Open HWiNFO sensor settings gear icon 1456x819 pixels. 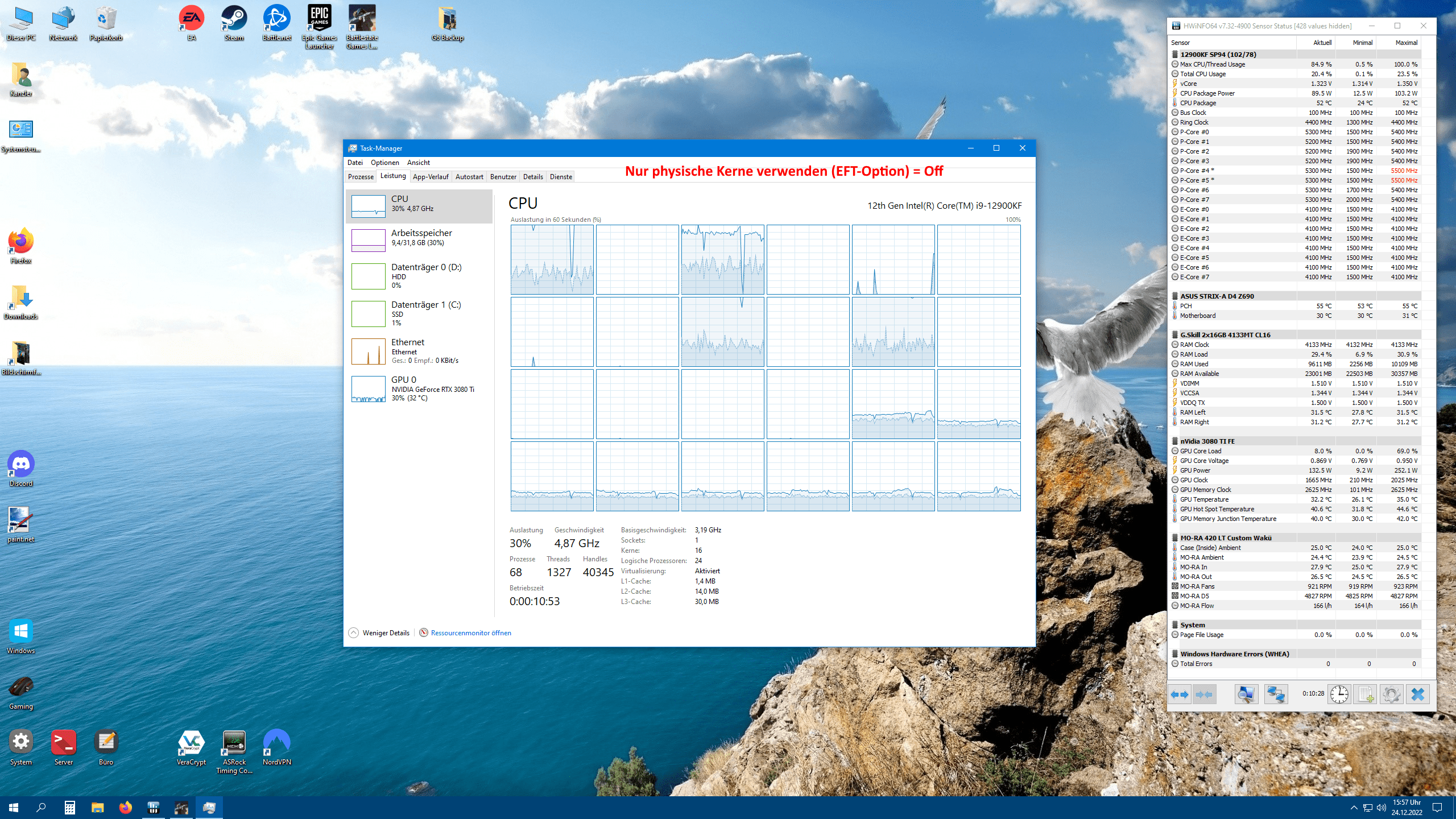tap(1392, 694)
